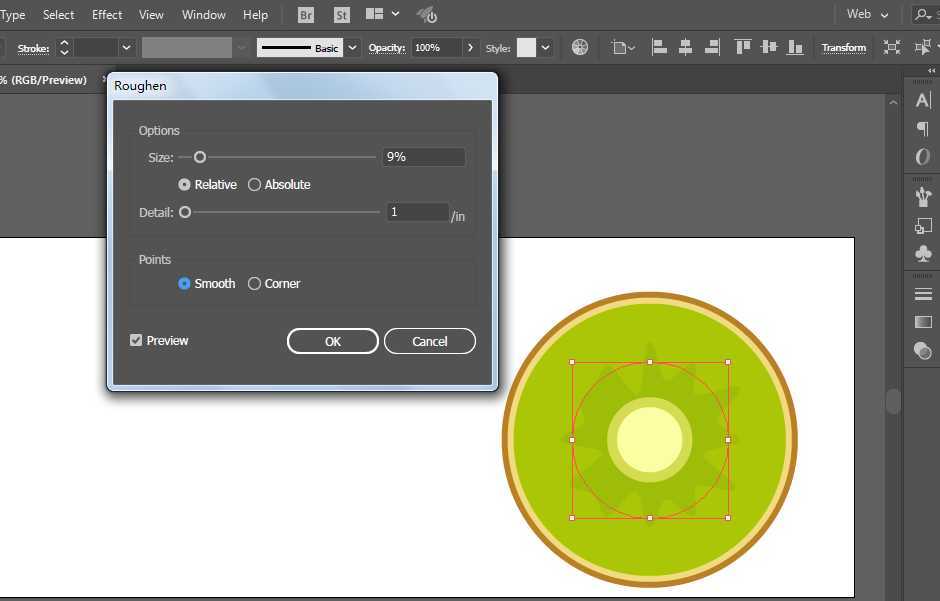The image size is (940, 601).
Task: Open the Gradient panel icon
Action: (x=923, y=322)
